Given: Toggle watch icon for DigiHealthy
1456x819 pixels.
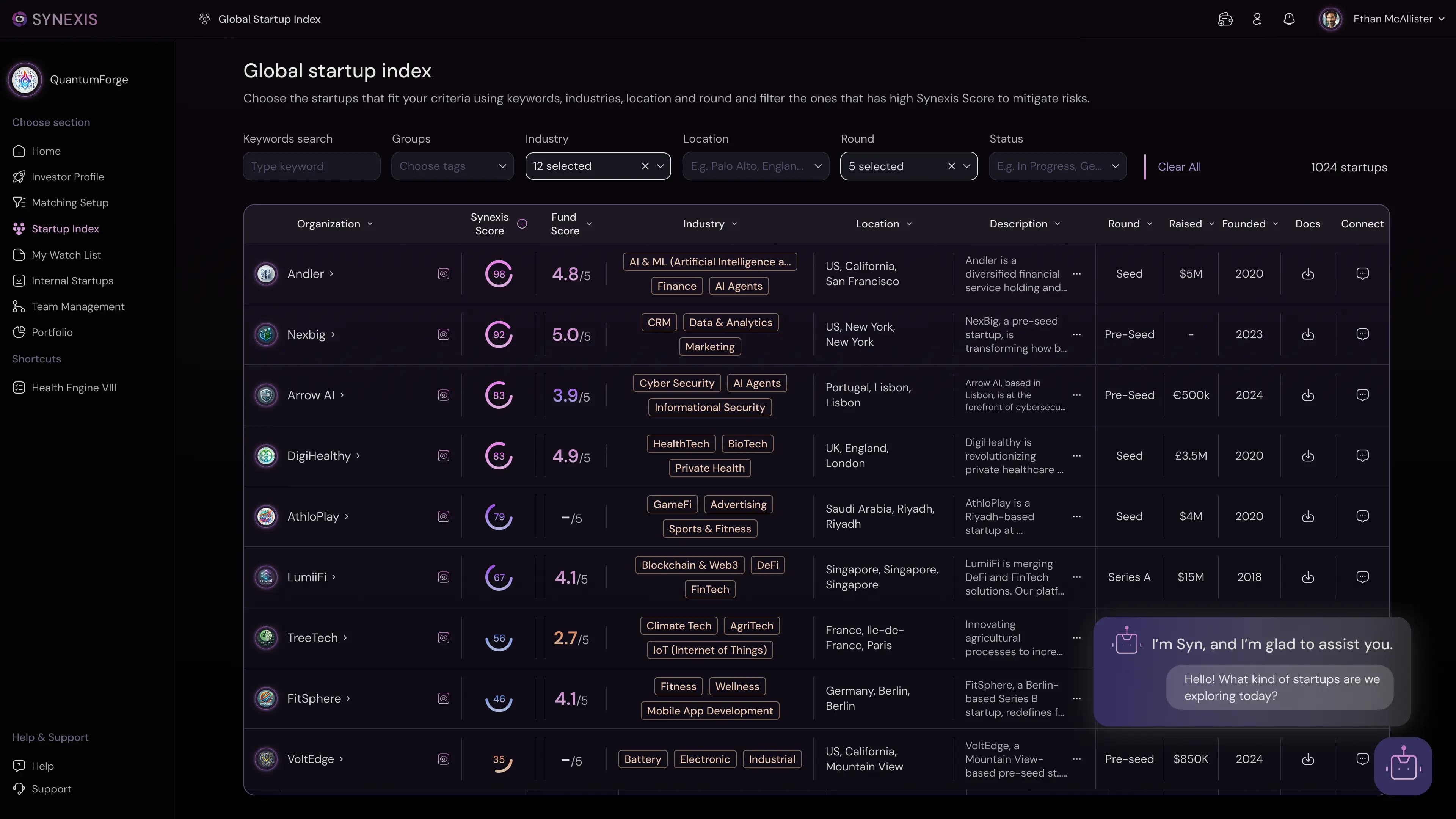Looking at the screenshot, I should (444, 456).
